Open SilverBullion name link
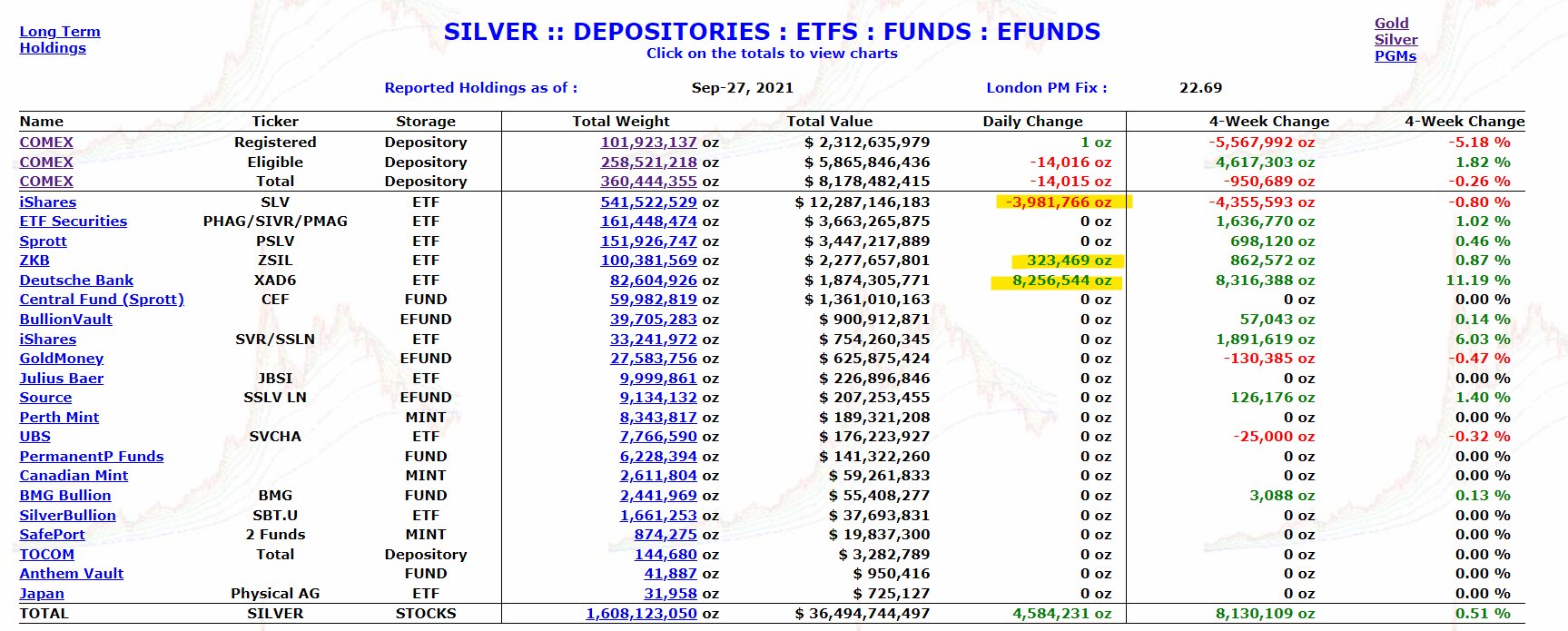Screen dimensions: 1568x631 (68, 516)
